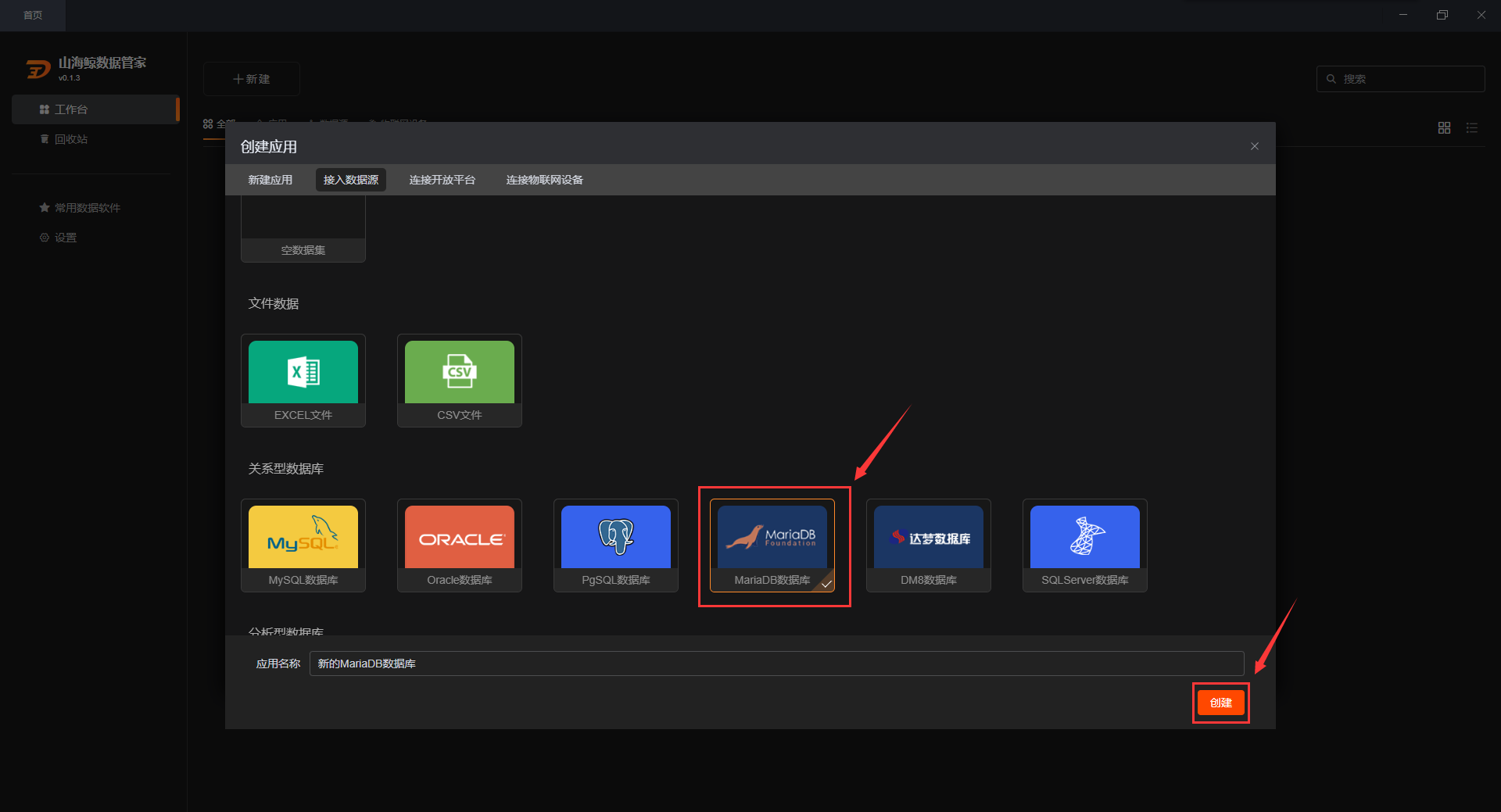Focus the 应用名称 input field
This screenshot has height=812, width=1501.
point(776,664)
